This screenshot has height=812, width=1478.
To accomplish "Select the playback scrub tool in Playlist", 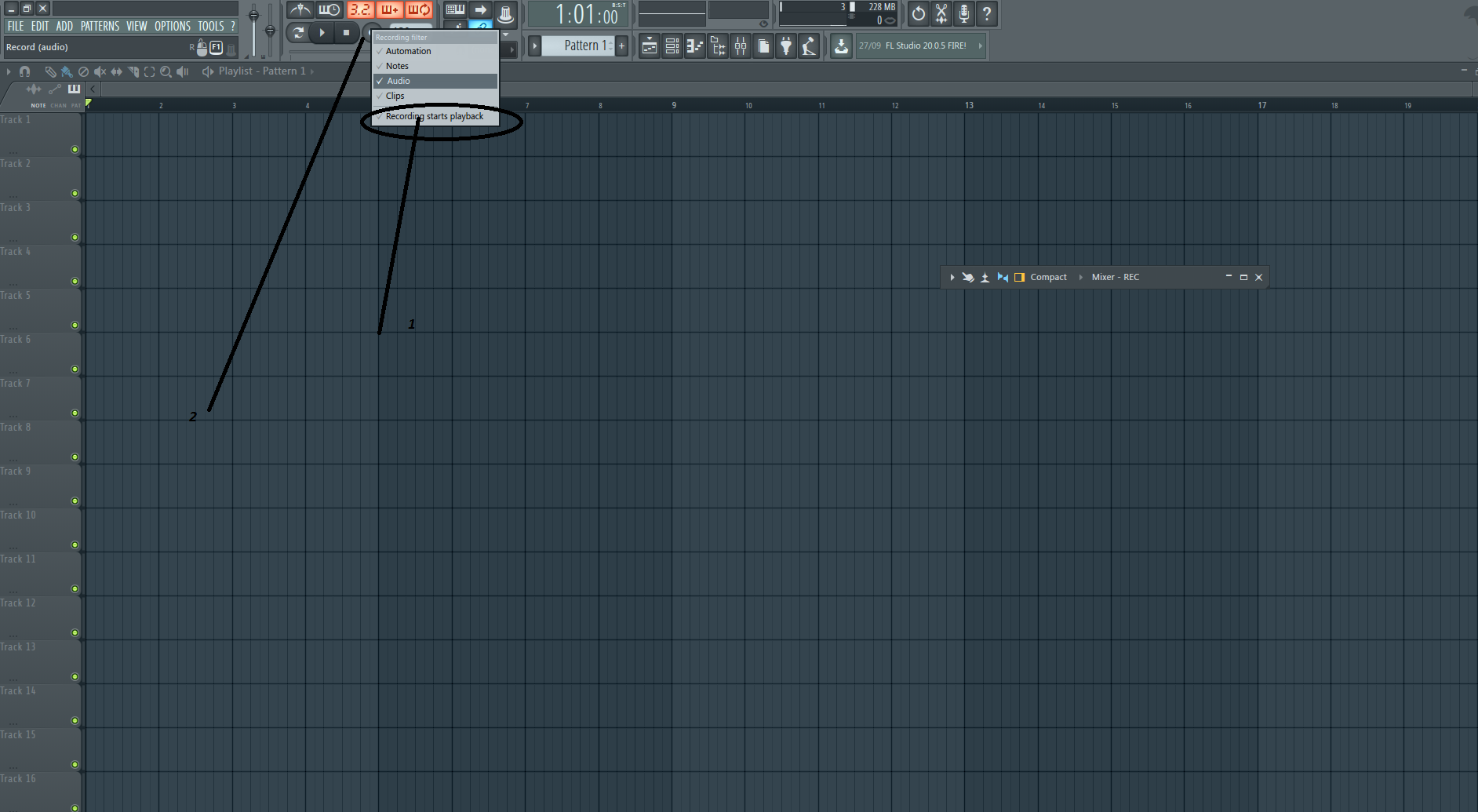I will coord(182,71).
